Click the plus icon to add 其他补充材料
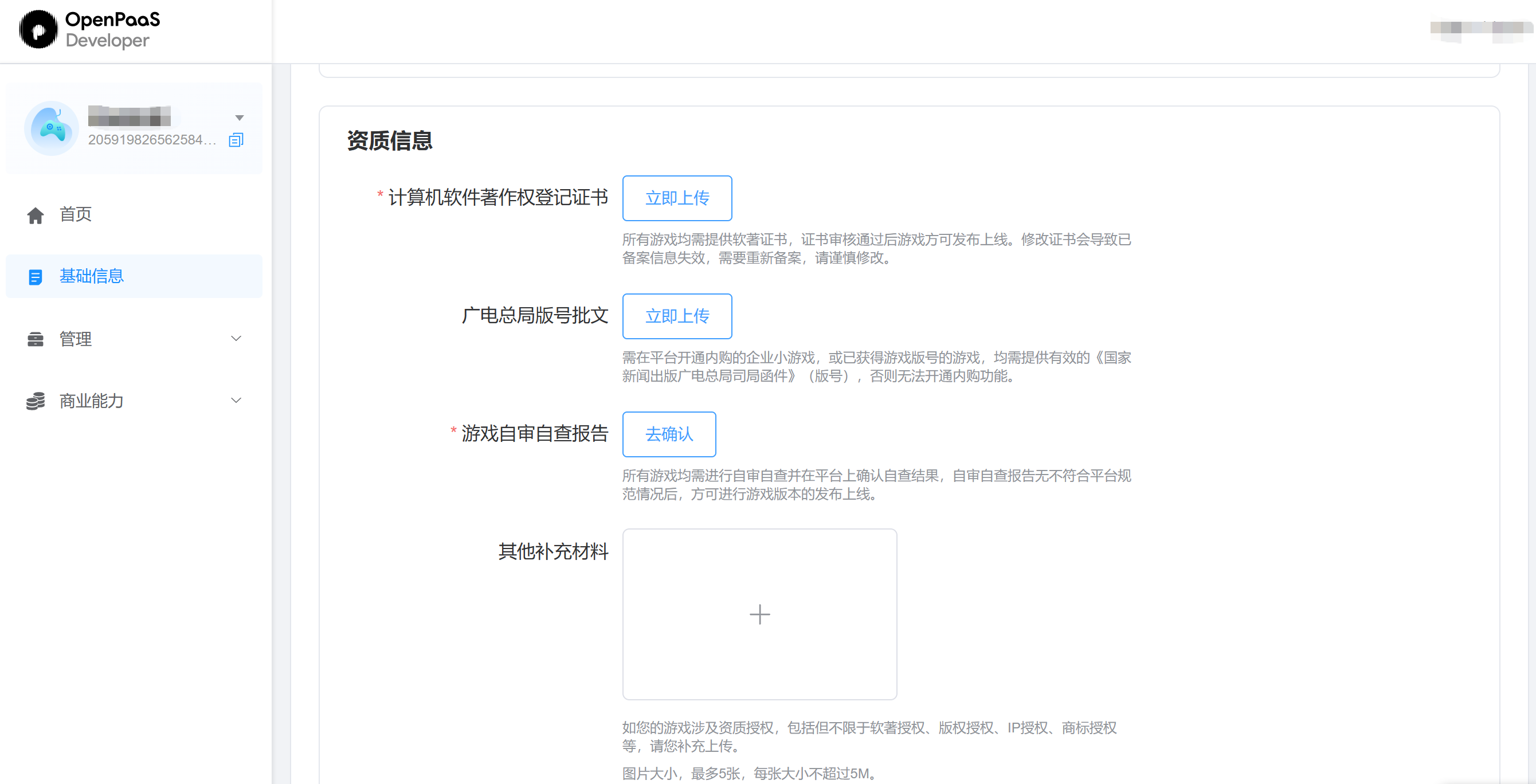Screen dimensions: 1536x784 pyautogui.click(x=759, y=614)
